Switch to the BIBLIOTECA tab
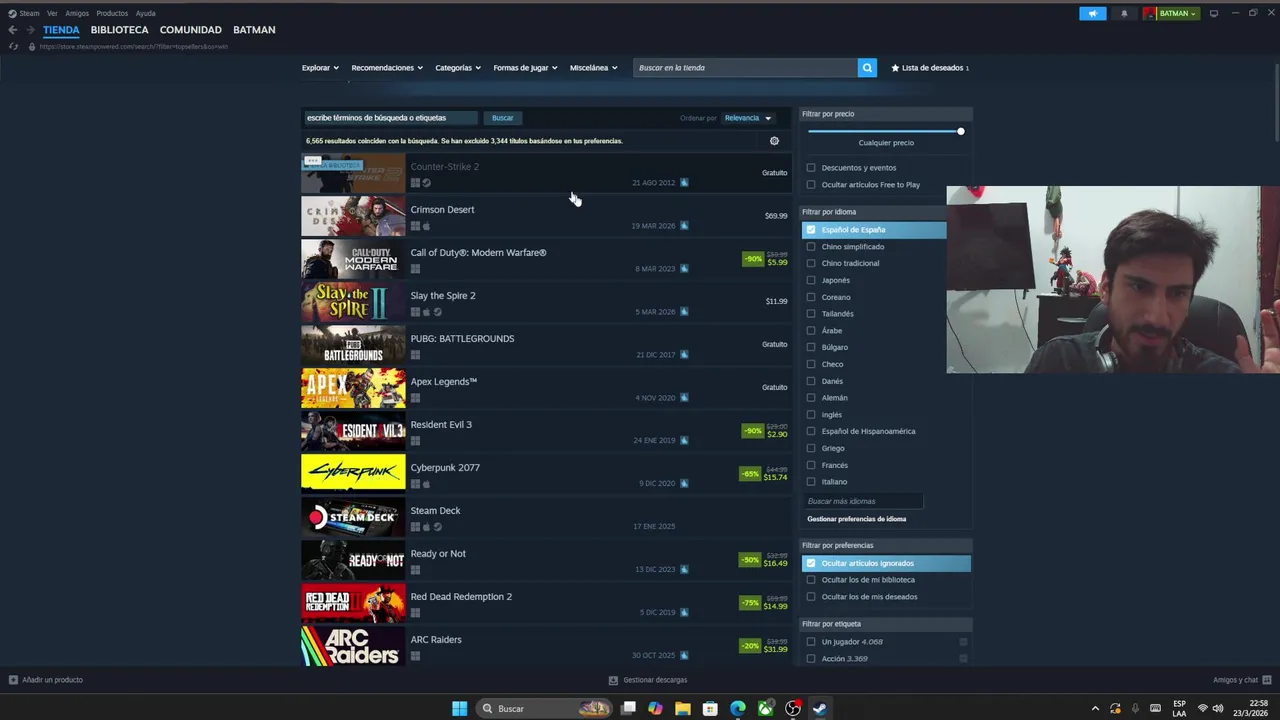 click(119, 30)
